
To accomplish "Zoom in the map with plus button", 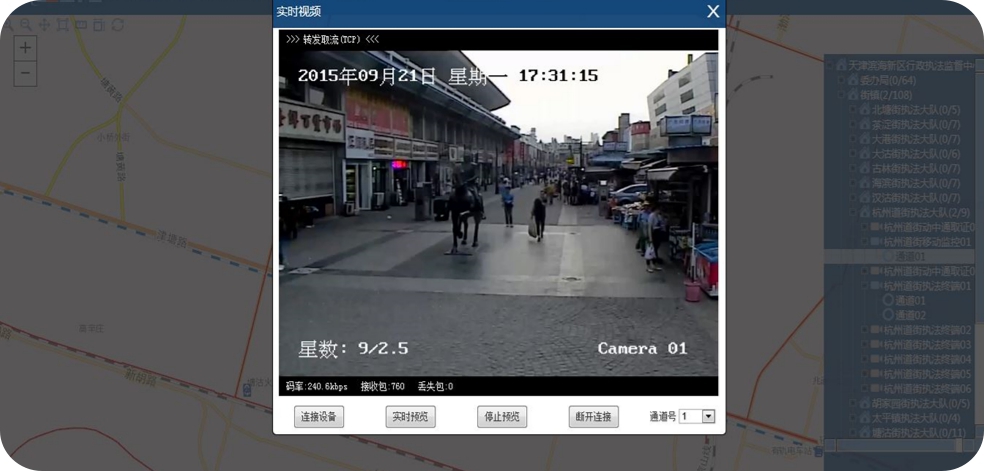I will 26,48.
